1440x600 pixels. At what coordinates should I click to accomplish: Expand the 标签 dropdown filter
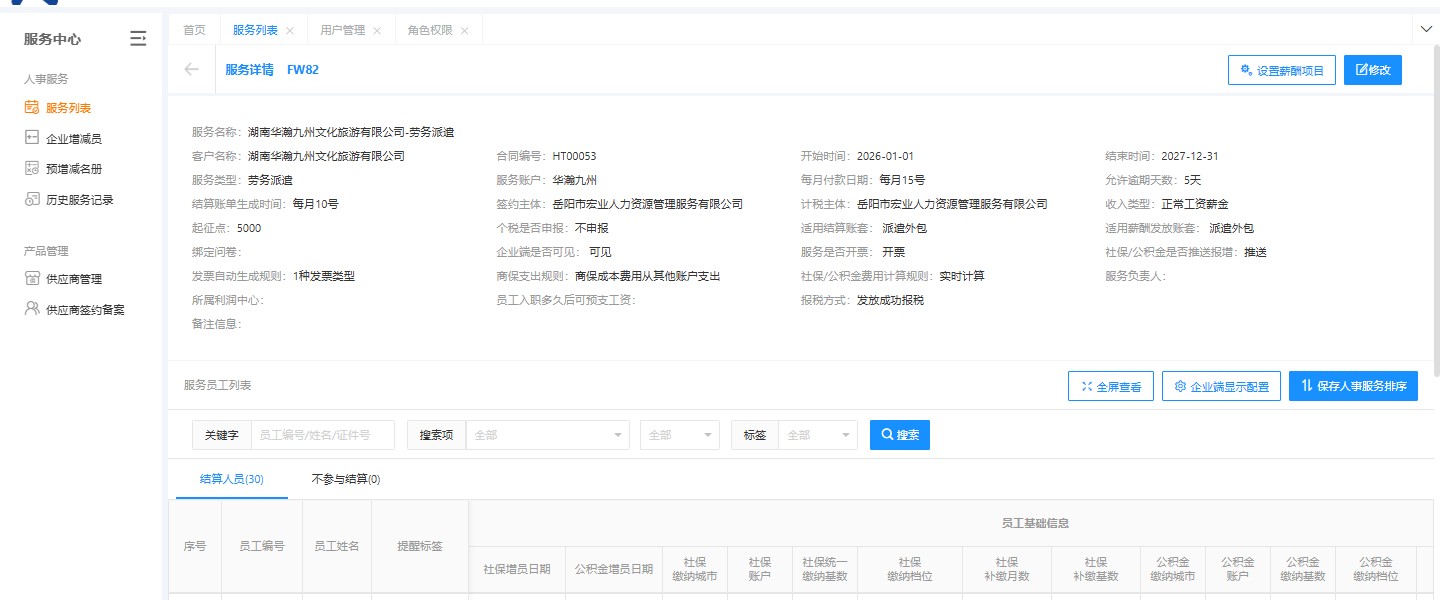pyautogui.click(x=818, y=435)
